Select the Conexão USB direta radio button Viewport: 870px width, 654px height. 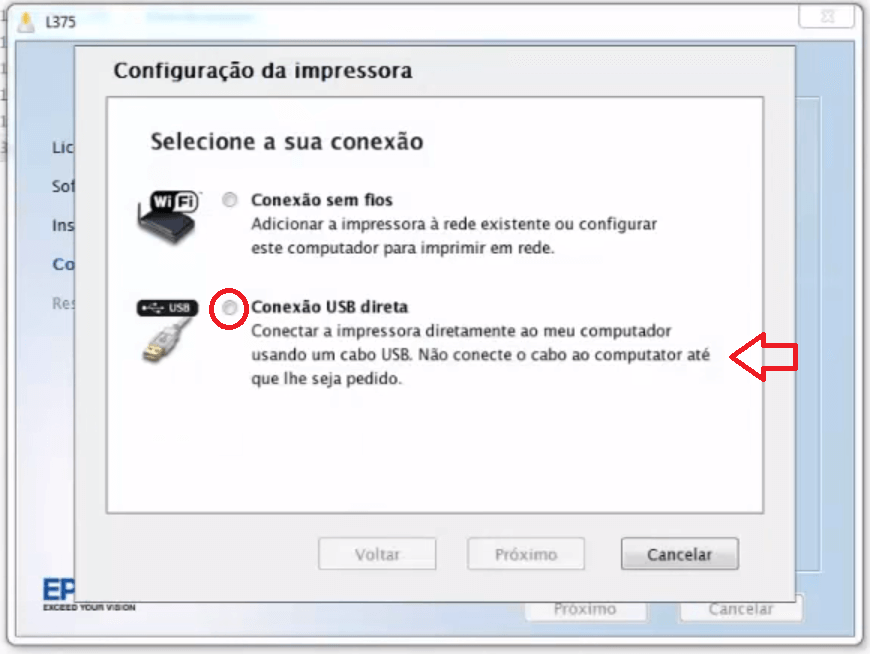click(x=229, y=308)
